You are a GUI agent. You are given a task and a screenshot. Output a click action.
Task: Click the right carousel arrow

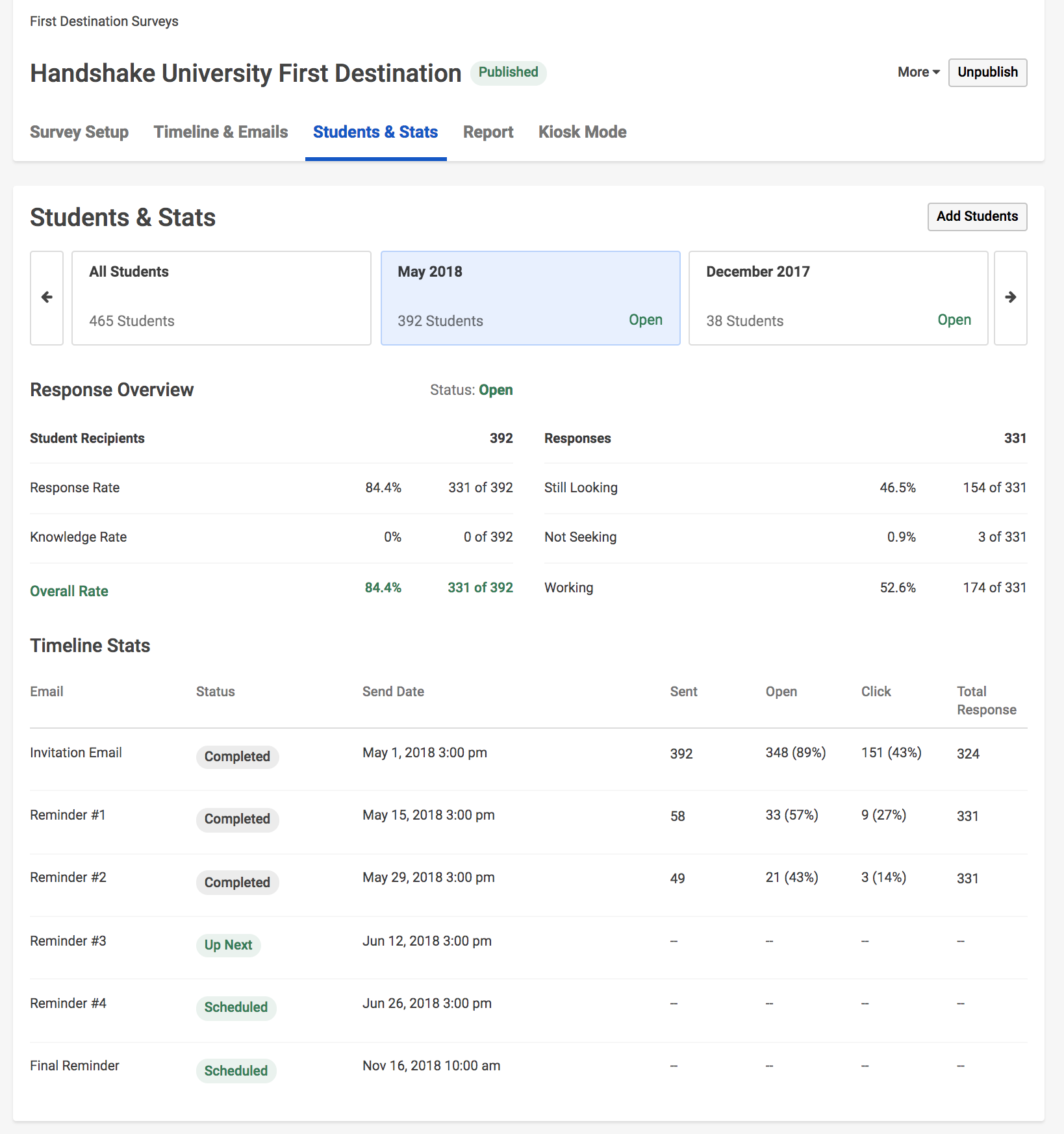(1010, 297)
